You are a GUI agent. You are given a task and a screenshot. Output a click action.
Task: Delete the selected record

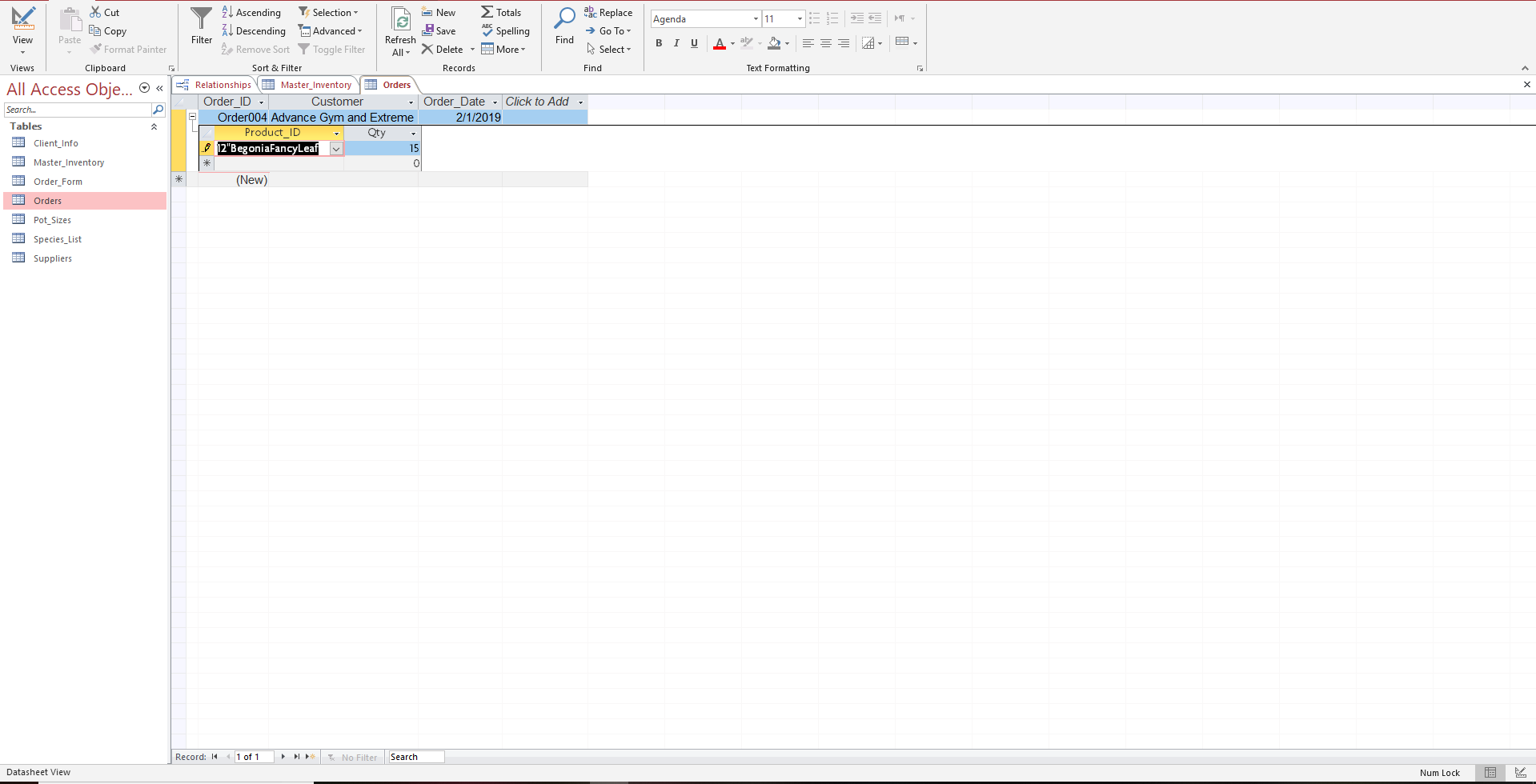443,49
